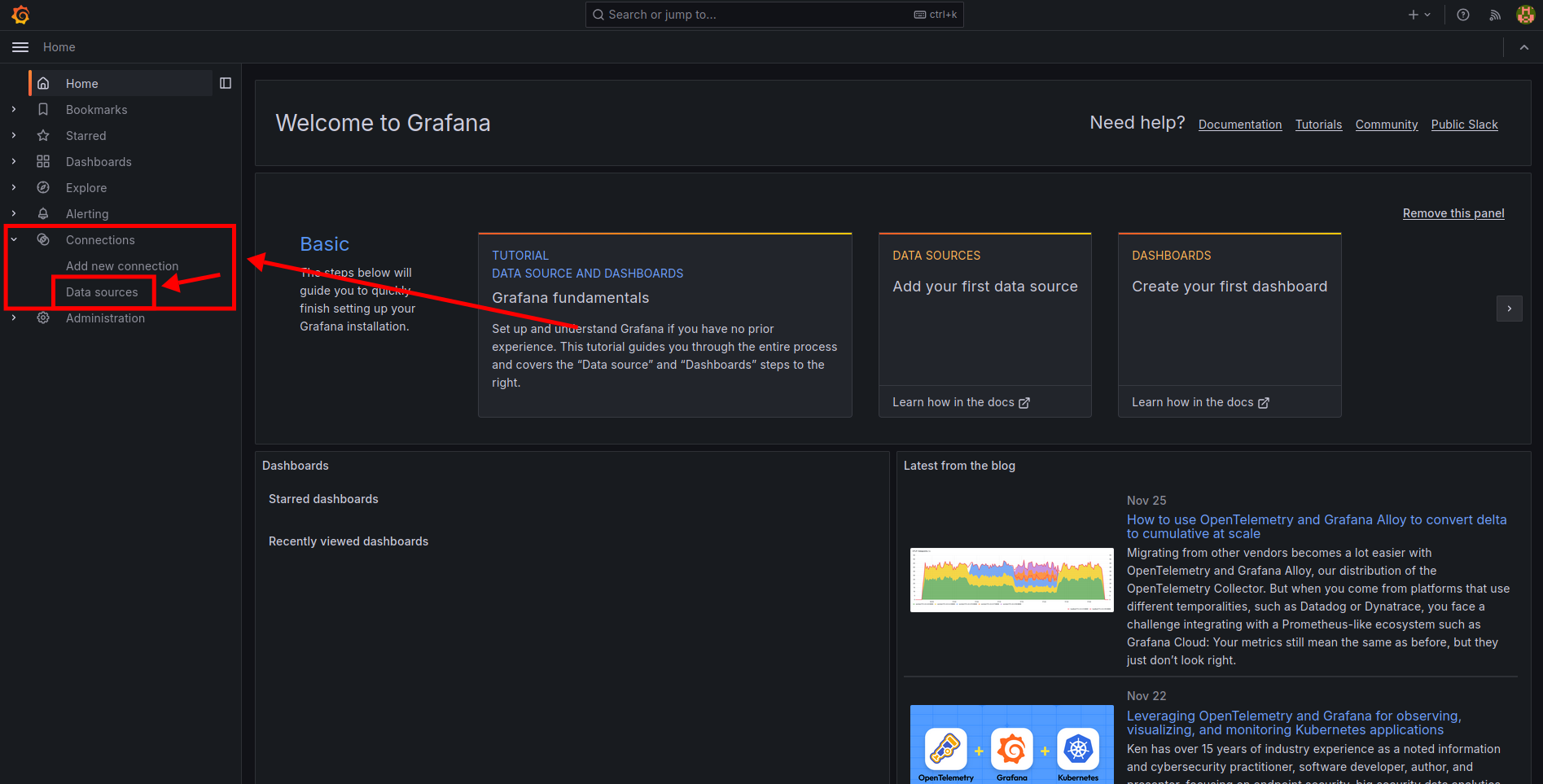Click the Recently viewed dashboards heading
This screenshot has height=784, width=1543.
tap(348, 541)
